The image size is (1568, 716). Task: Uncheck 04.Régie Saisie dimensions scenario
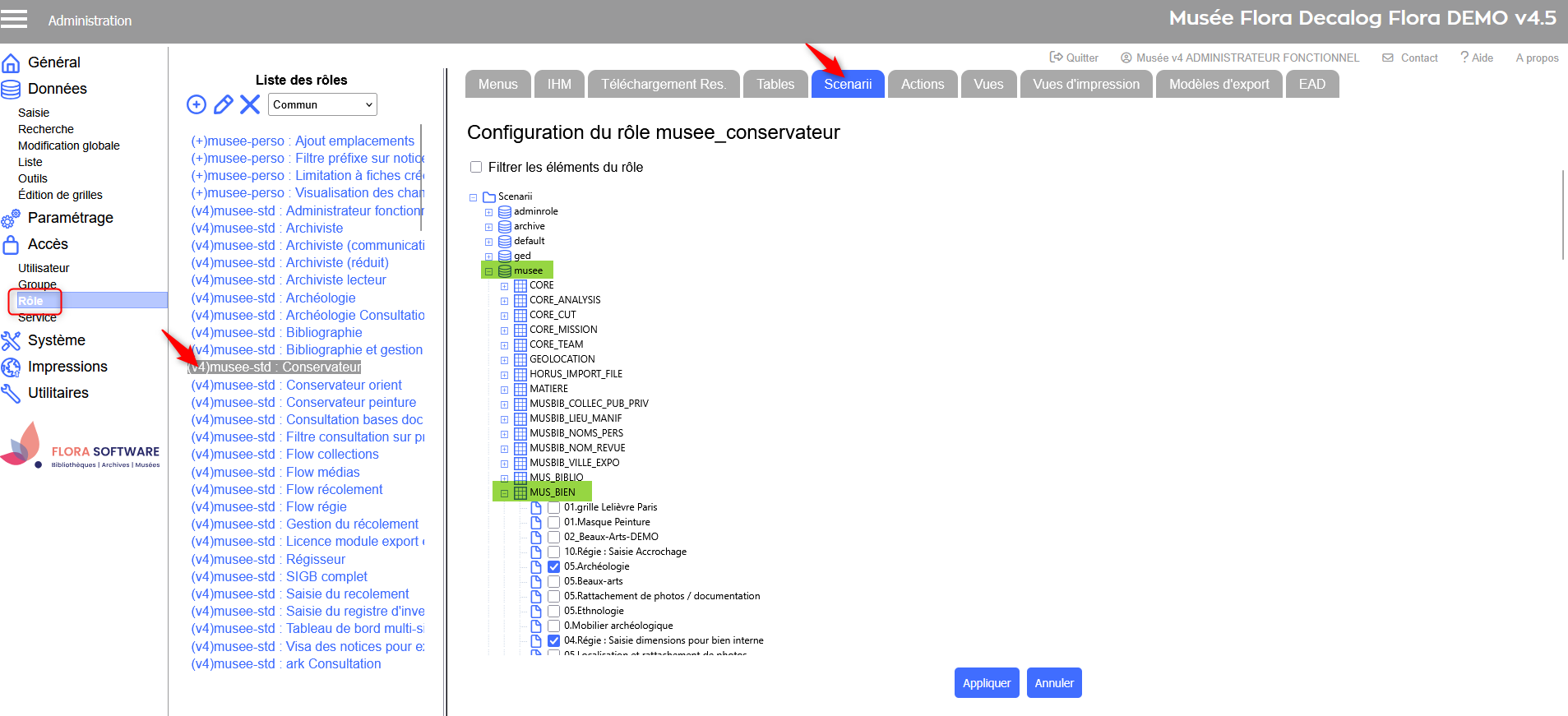554,641
